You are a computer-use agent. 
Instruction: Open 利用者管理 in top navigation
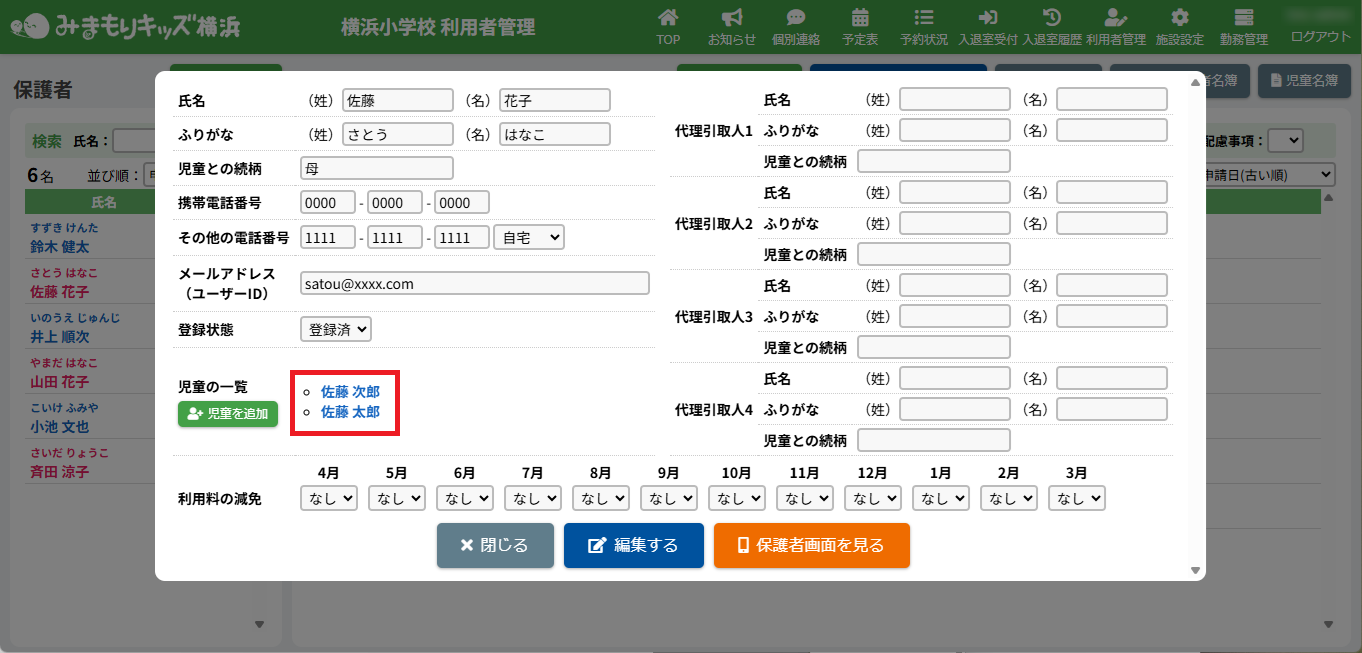click(1116, 26)
